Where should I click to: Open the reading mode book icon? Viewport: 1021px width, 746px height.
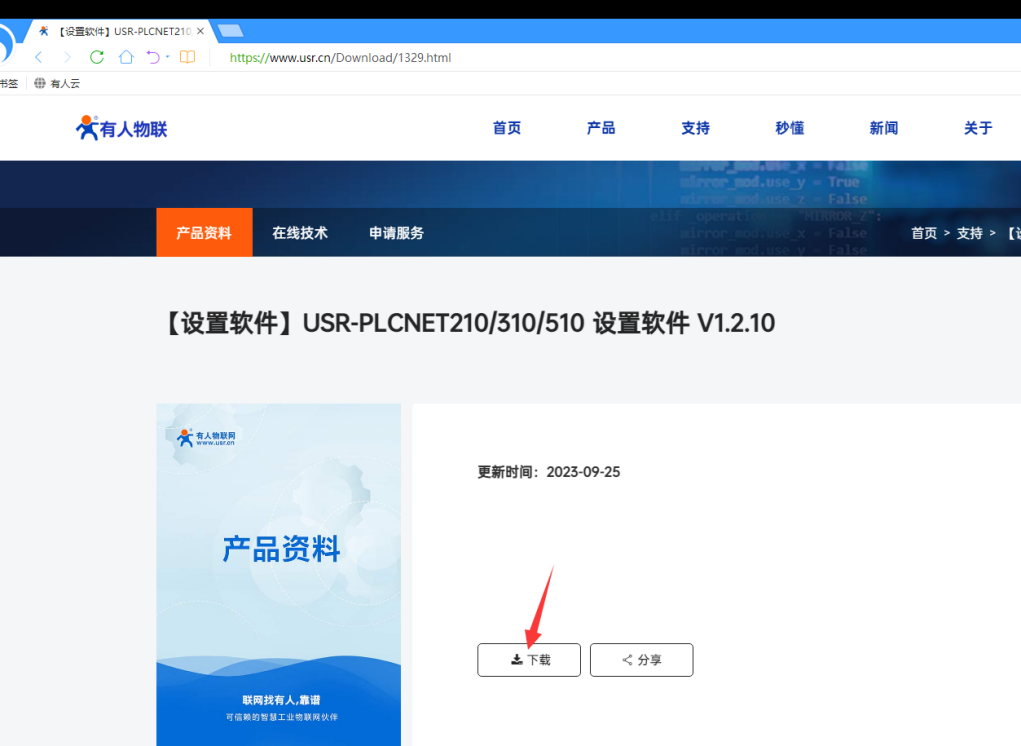(x=187, y=57)
